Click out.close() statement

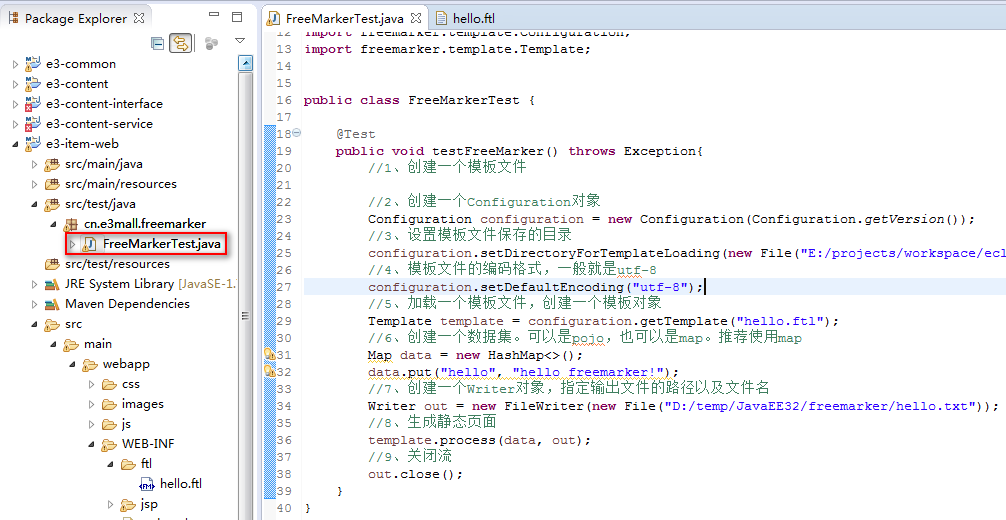415,474
